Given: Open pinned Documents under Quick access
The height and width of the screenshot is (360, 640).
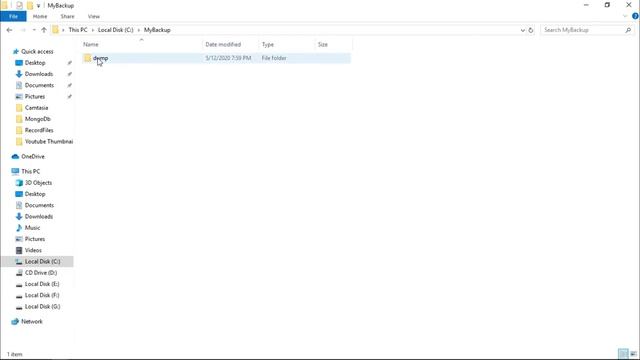Looking at the screenshot, I should click(x=39, y=85).
